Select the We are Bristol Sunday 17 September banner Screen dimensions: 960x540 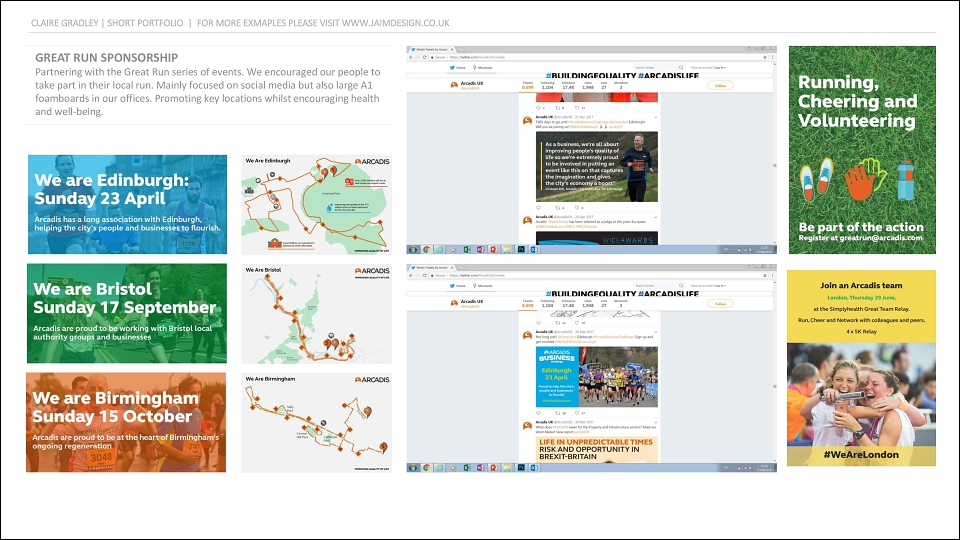pyautogui.click(x=127, y=313)
